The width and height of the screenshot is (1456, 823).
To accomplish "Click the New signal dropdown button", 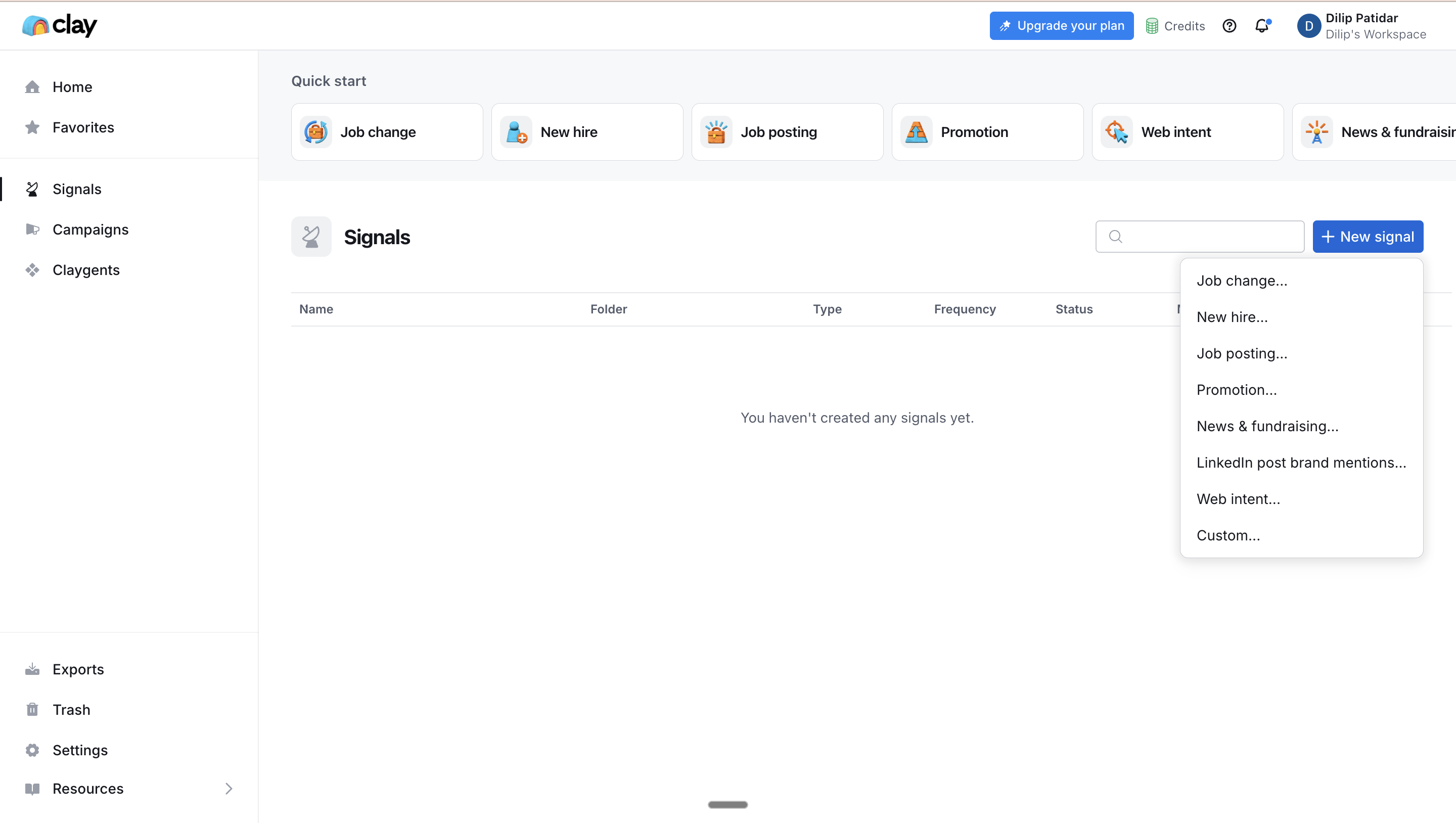I will [x=1367, y=236].
